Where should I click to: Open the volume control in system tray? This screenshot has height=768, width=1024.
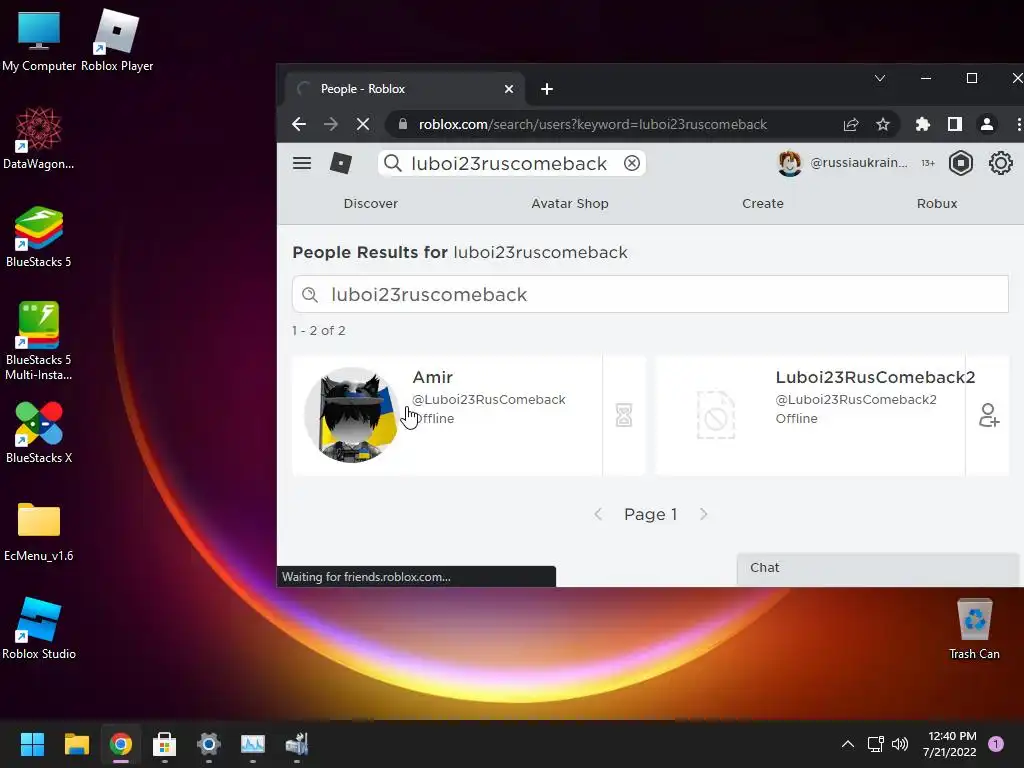900,744
